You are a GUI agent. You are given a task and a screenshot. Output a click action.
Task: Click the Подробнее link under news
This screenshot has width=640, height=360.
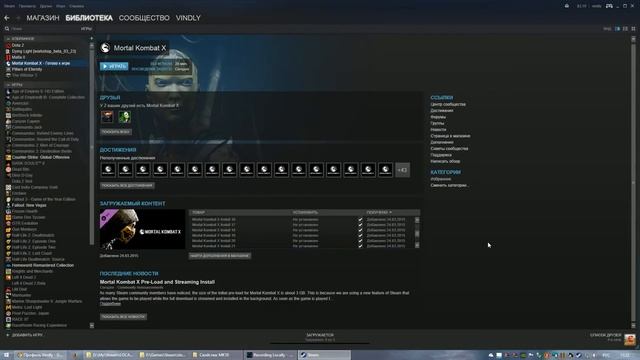110,304
